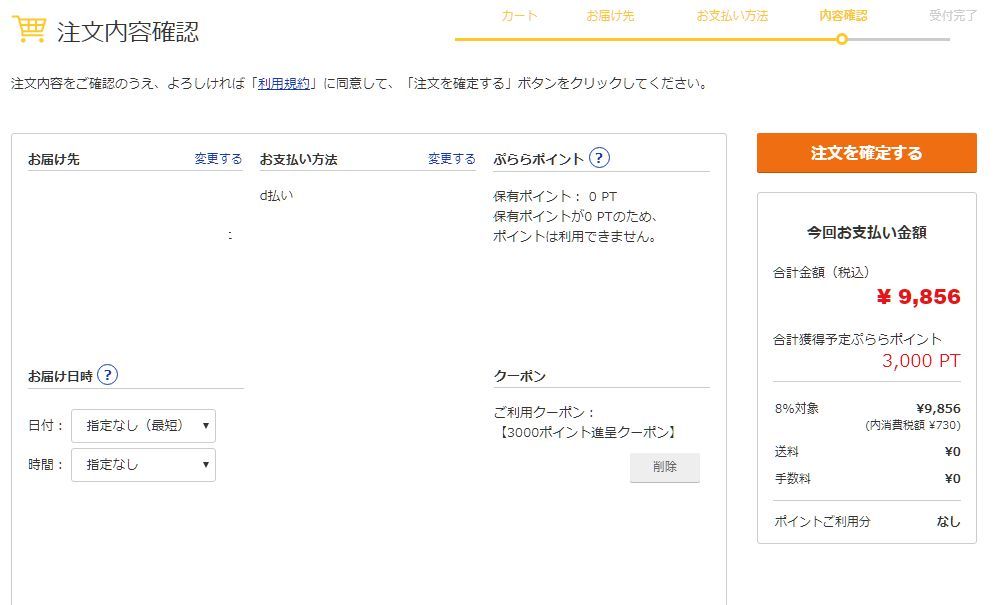This screenshot has width=1008, height=605.
Task: Click the 受付完了 progress step
Action: click(x=953, y=15)
